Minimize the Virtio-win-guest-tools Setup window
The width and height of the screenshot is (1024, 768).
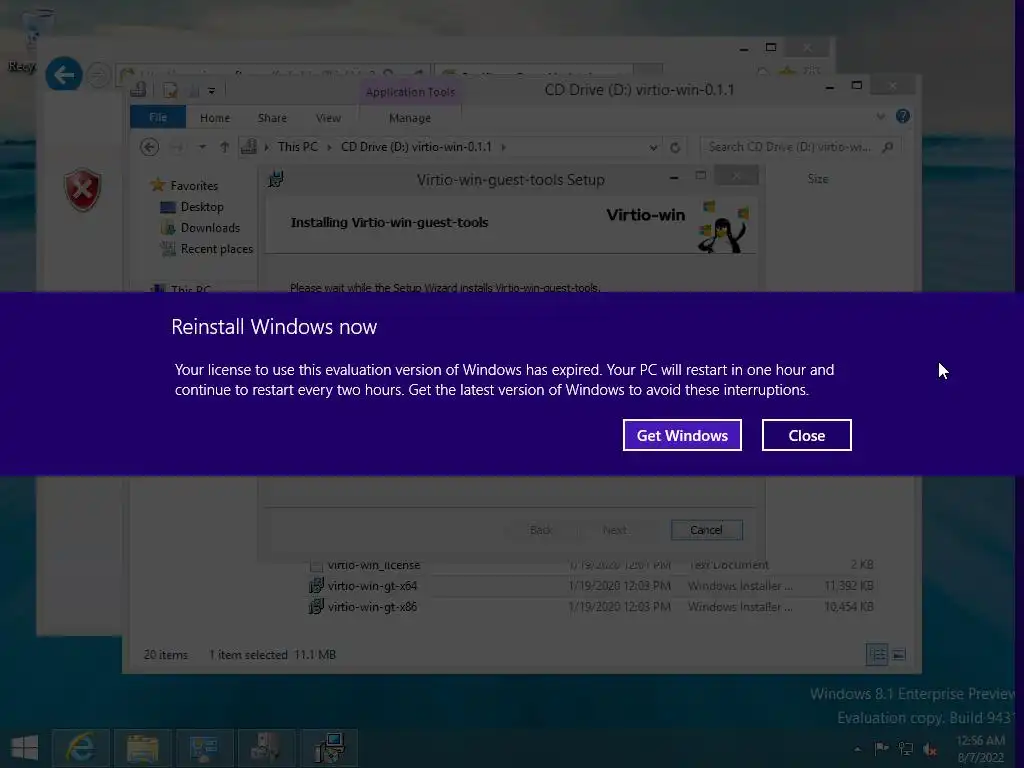pyautogui.click(x=674, y=178)
